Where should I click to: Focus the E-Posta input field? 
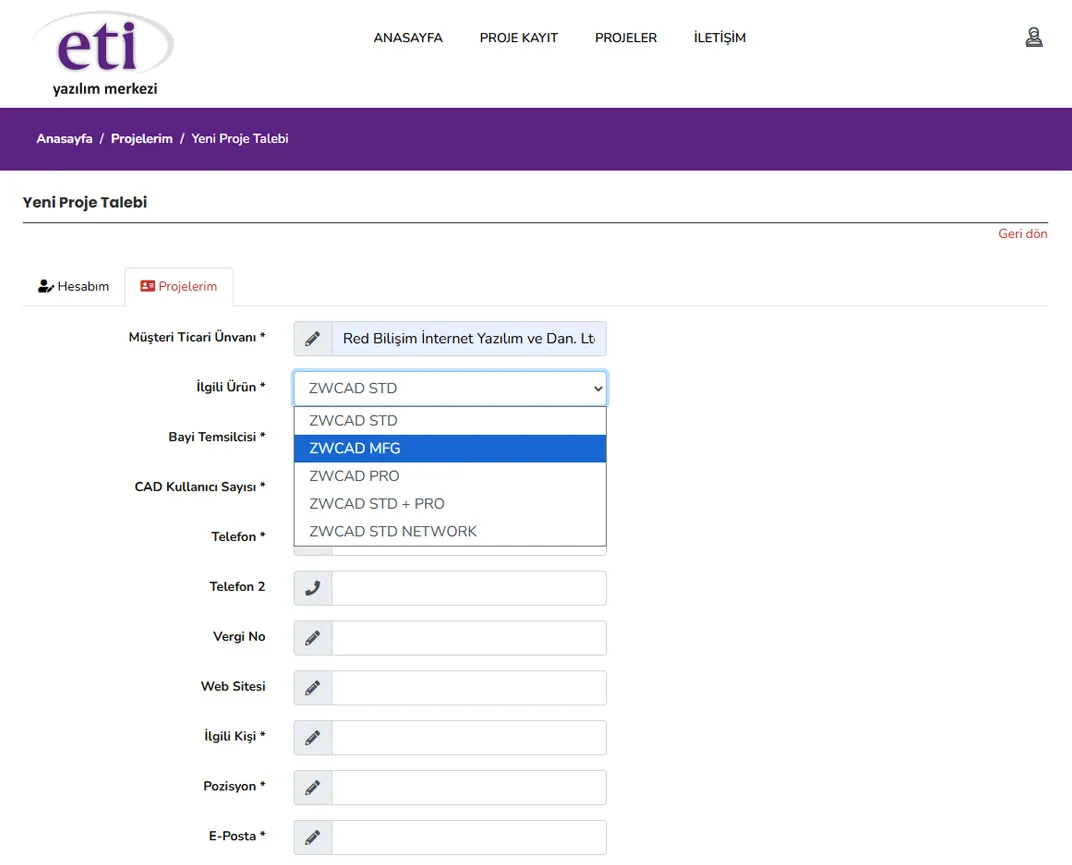point(469,838)
